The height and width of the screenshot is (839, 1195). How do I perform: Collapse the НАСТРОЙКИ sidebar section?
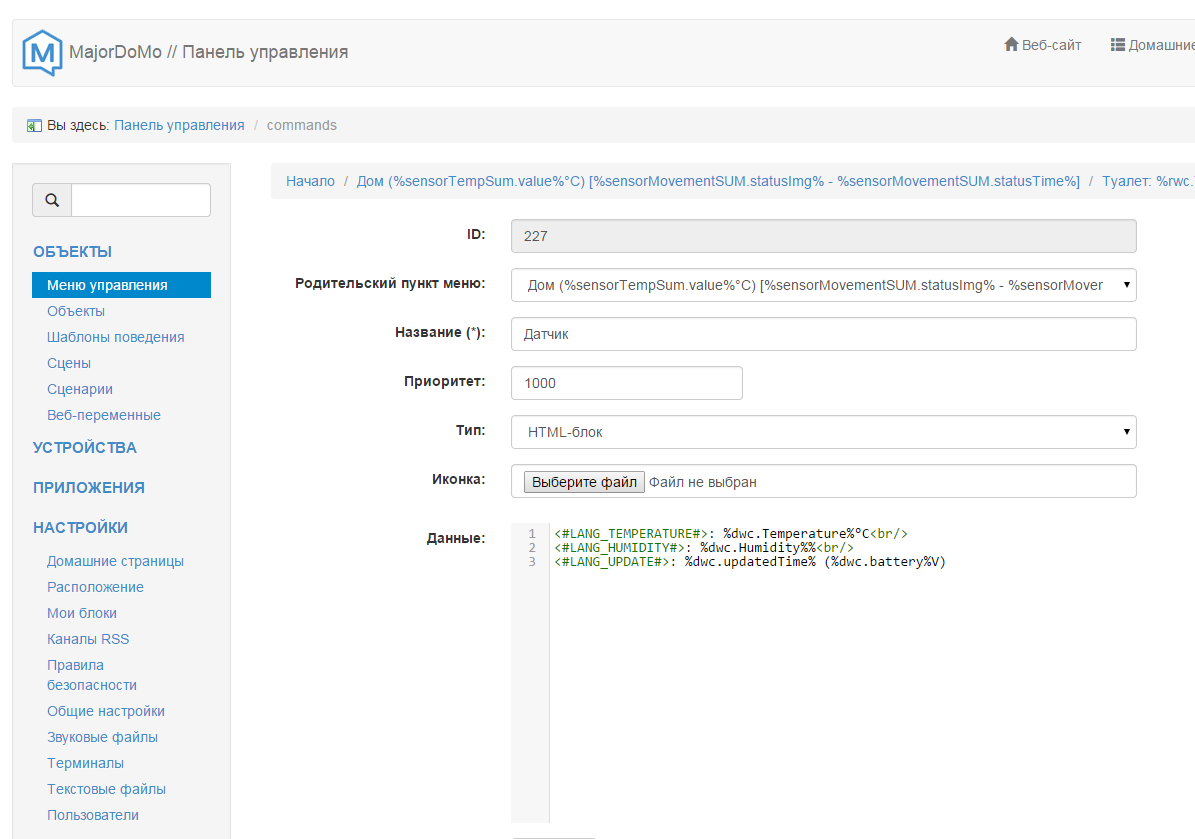(80, 527)
